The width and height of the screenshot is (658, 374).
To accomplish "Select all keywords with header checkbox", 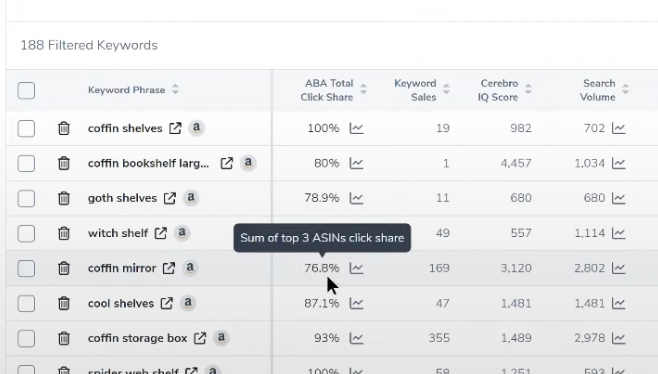I will pos(26,90).
